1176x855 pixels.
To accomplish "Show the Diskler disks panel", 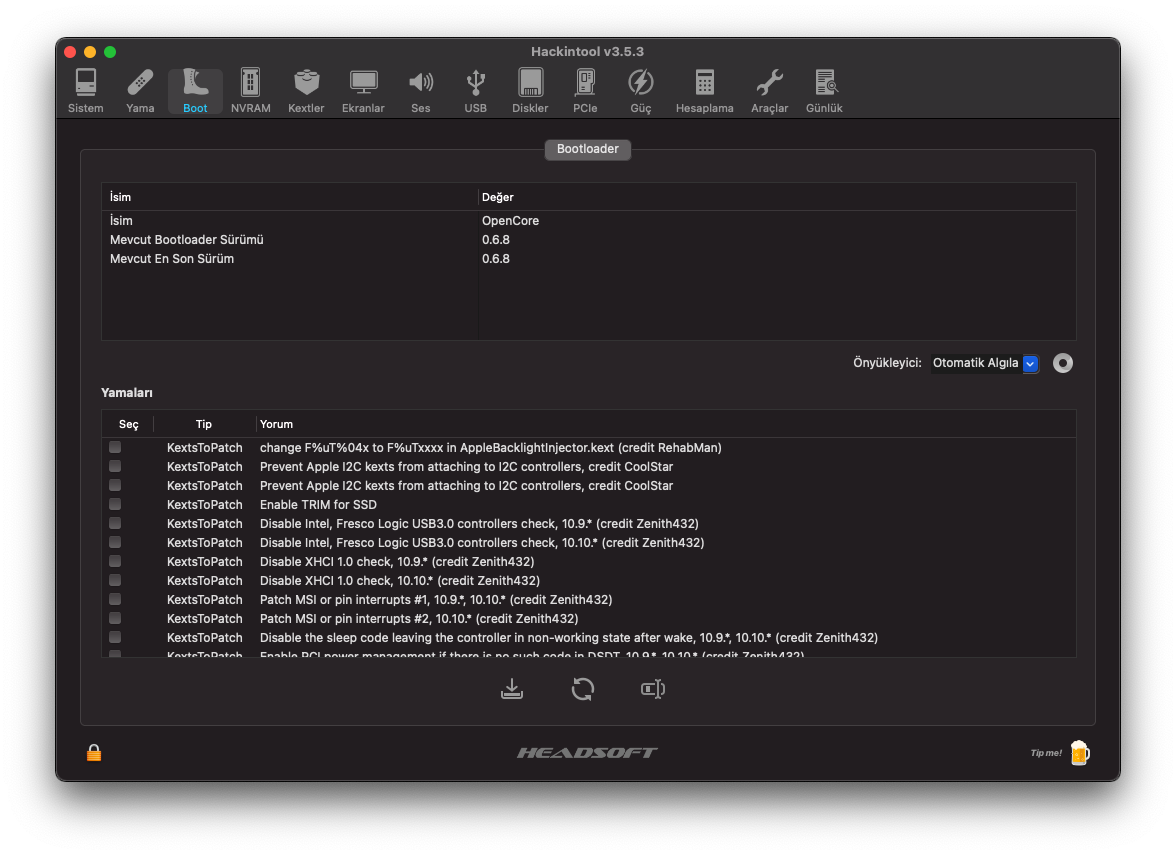I will click(x=530, y=90).
